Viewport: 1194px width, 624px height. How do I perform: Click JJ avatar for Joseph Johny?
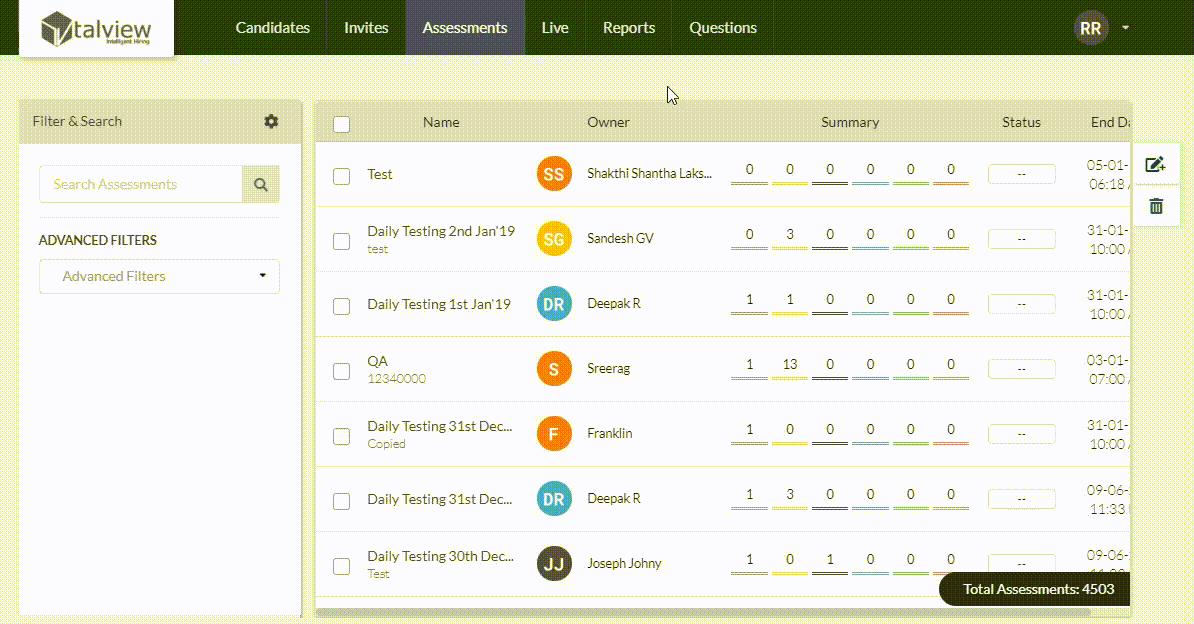tap(554, 564)
